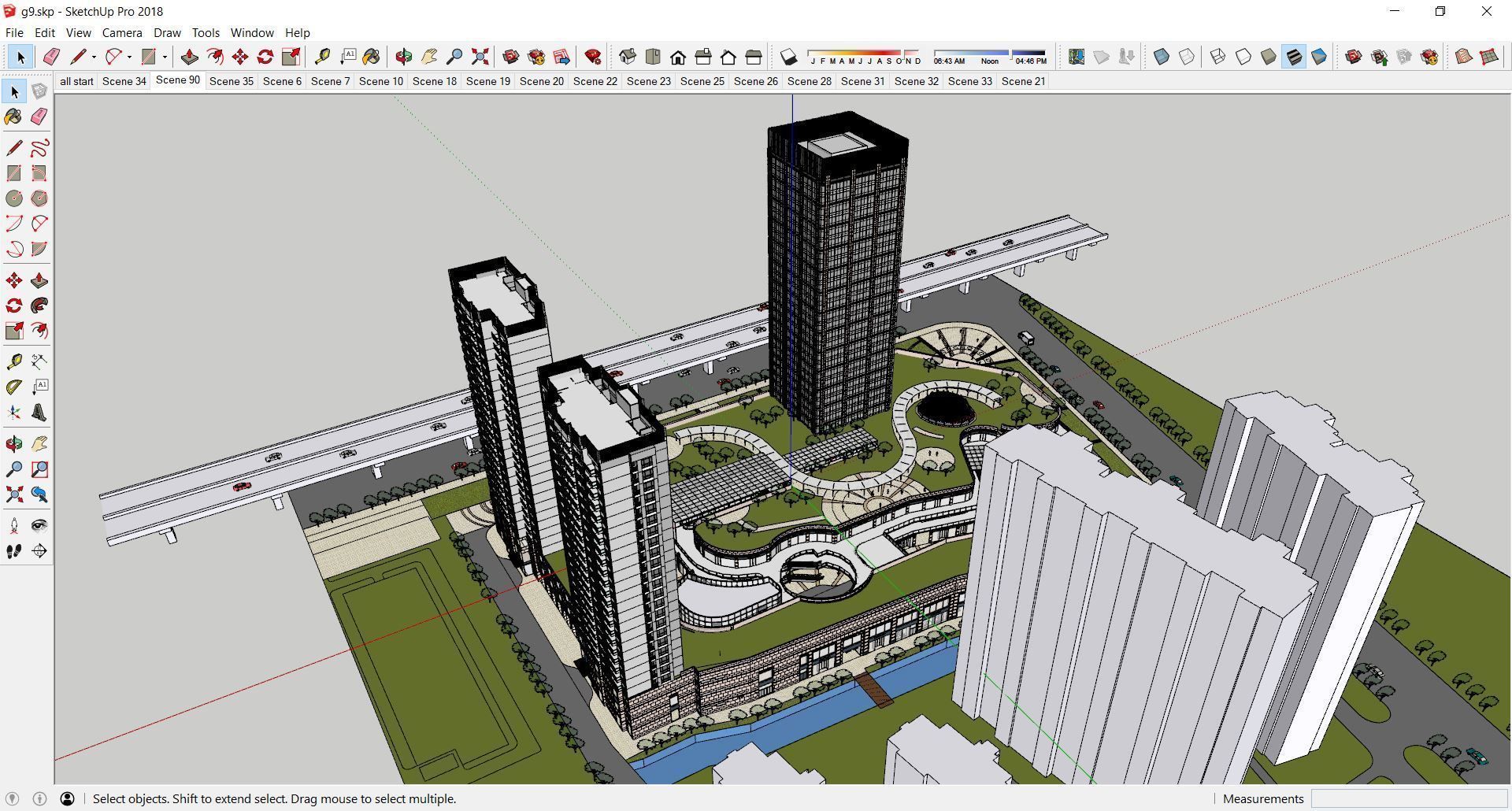Toggle Back Edges style
Viewport: 1512px width, 811px height.
click(1187, 57)
